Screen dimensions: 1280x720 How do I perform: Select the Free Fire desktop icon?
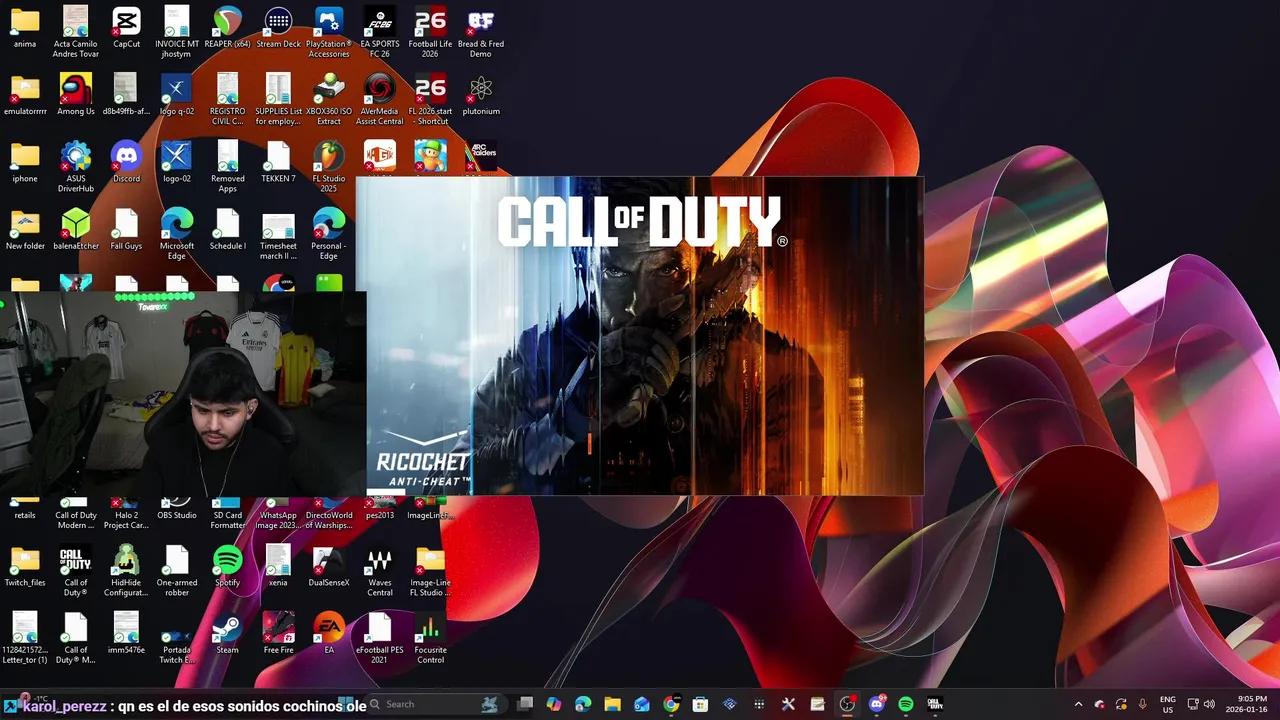point(278,633)
